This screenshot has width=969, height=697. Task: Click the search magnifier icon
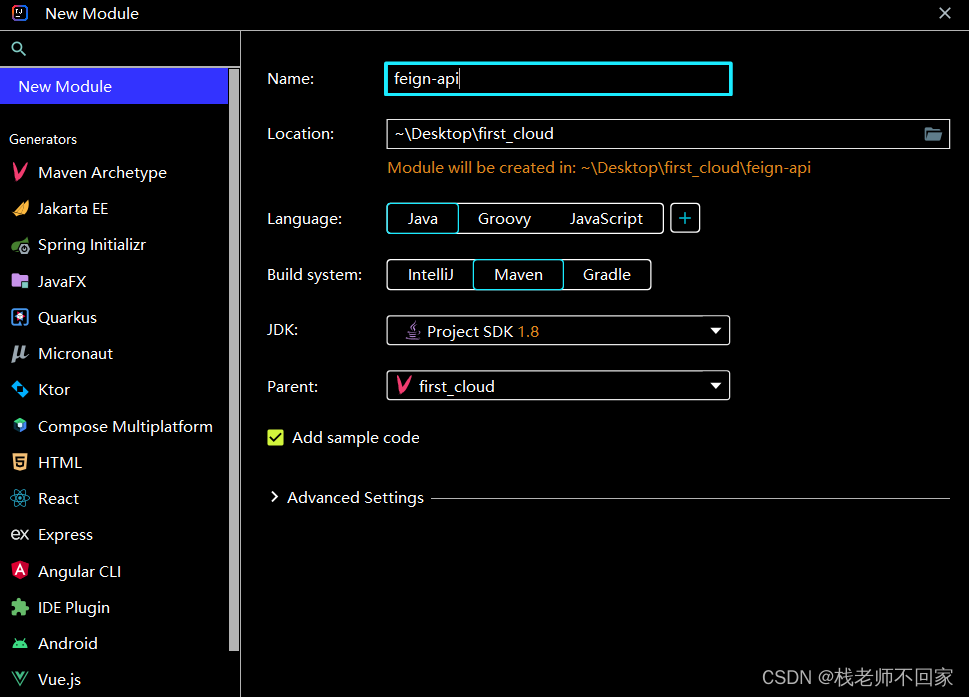point(19,48)
